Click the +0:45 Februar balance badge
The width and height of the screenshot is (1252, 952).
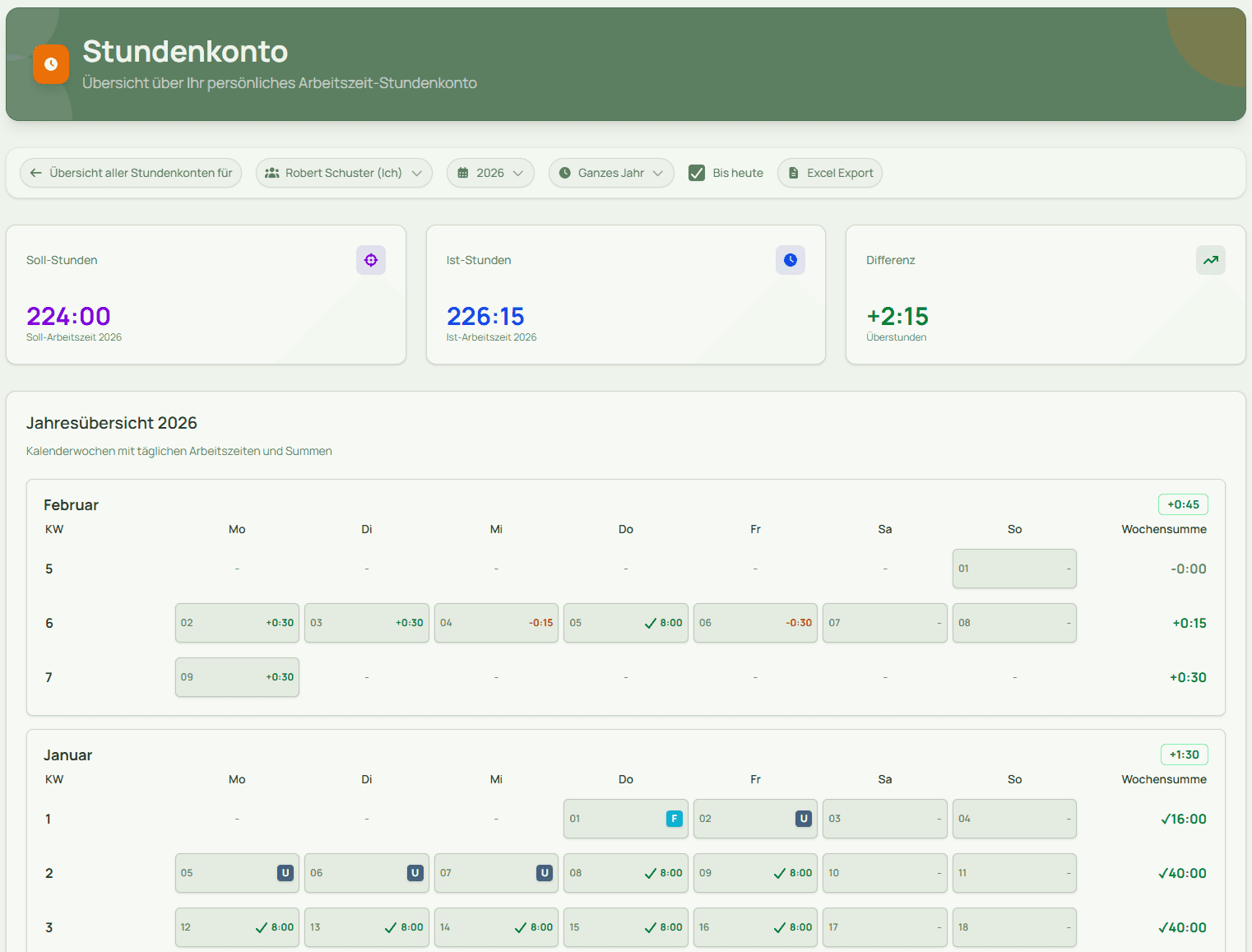pyautogui.click(x=1183, y=504)
